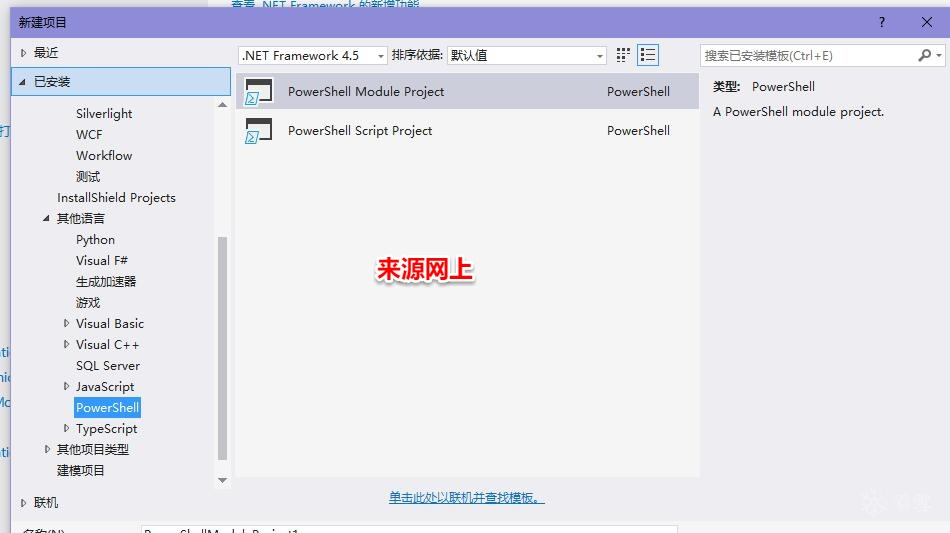Click the PowerShell Module Project icon
This screenshot has width=950, height=533.
(x=259, y=91)
